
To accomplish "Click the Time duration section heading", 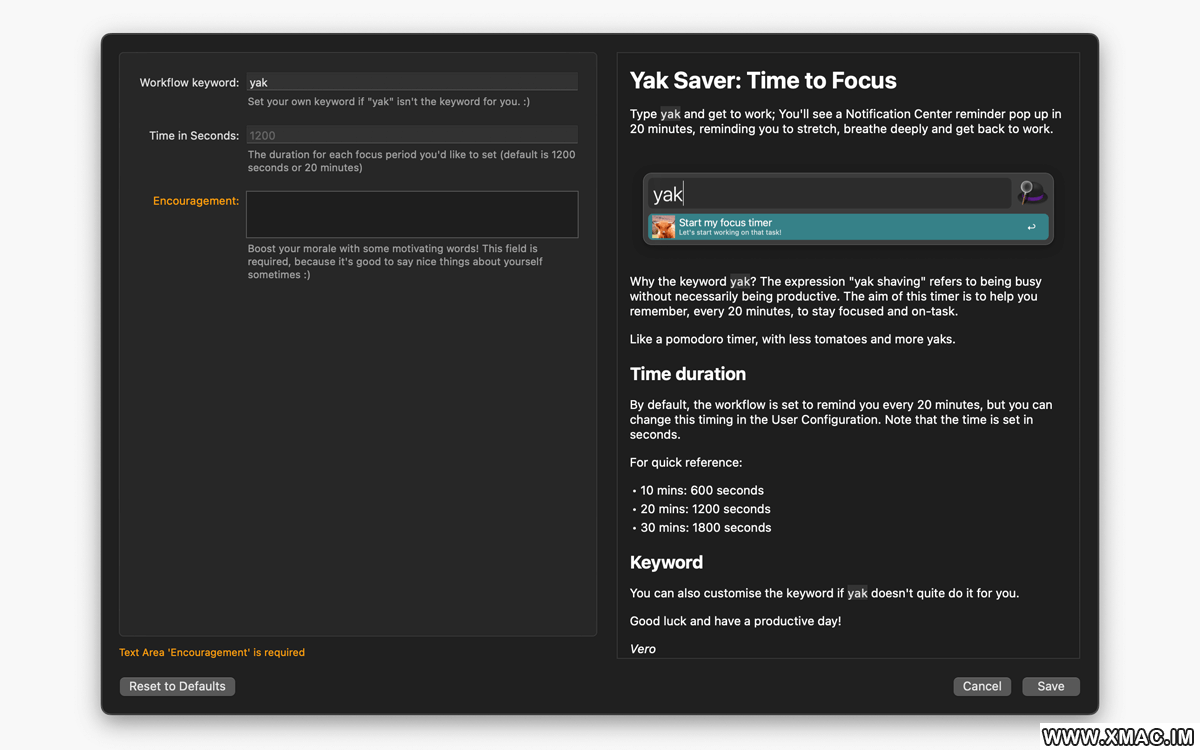I will 687,374.
